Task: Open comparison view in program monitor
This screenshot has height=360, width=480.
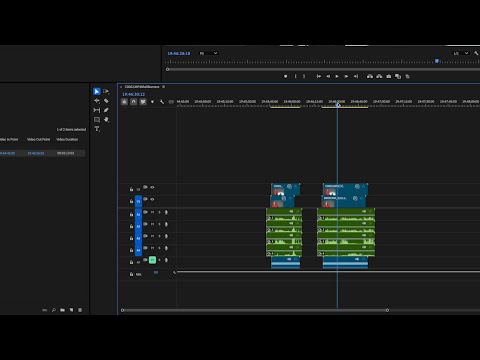Action: tap(398, 76)
